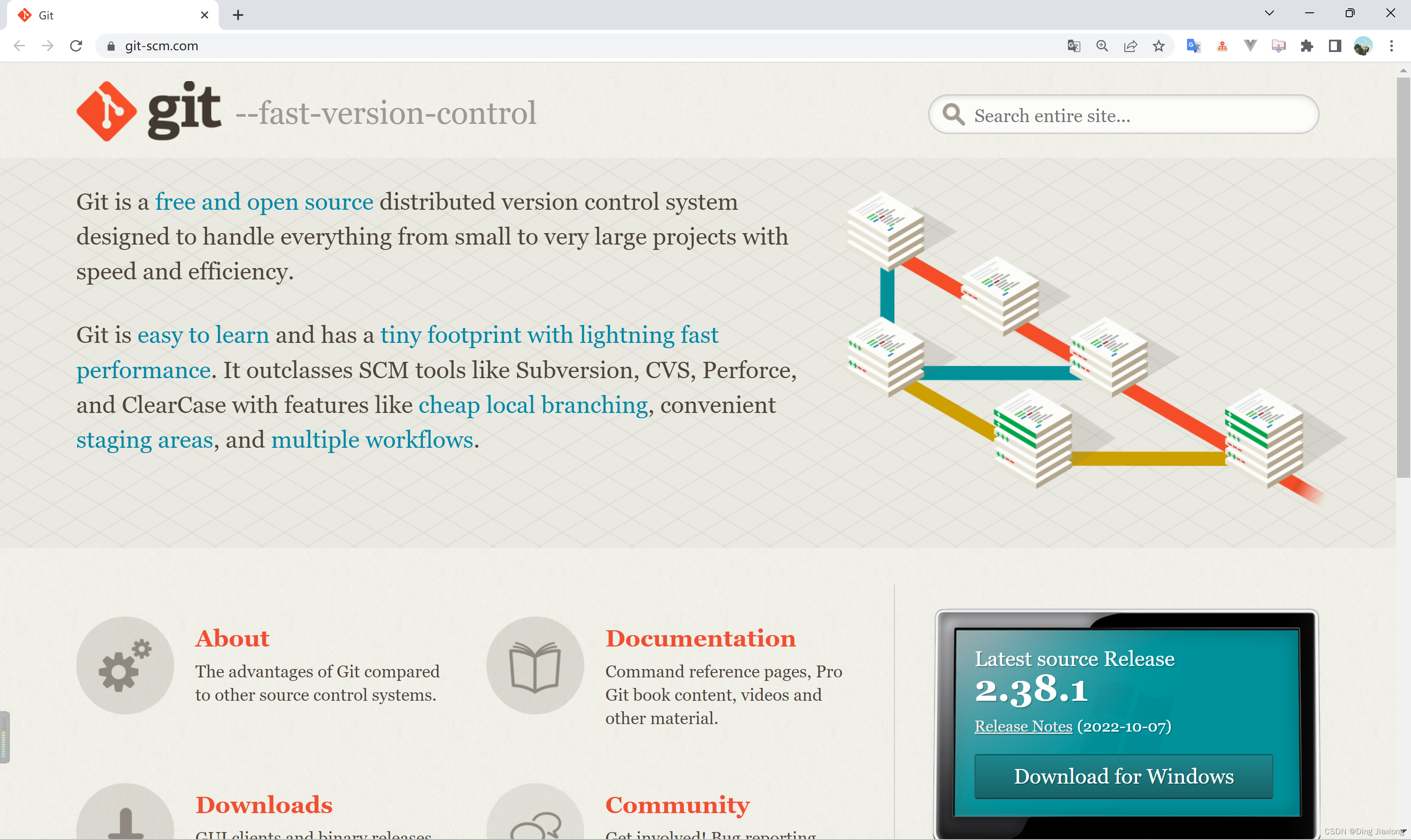Open the free and open source link

point(265,201)
